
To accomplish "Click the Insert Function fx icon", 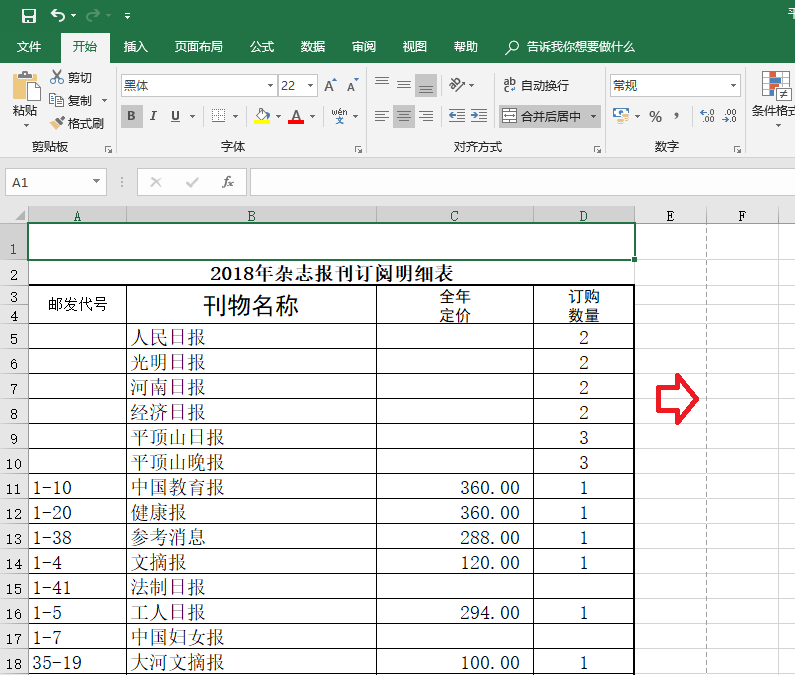I will coord(228,182).
